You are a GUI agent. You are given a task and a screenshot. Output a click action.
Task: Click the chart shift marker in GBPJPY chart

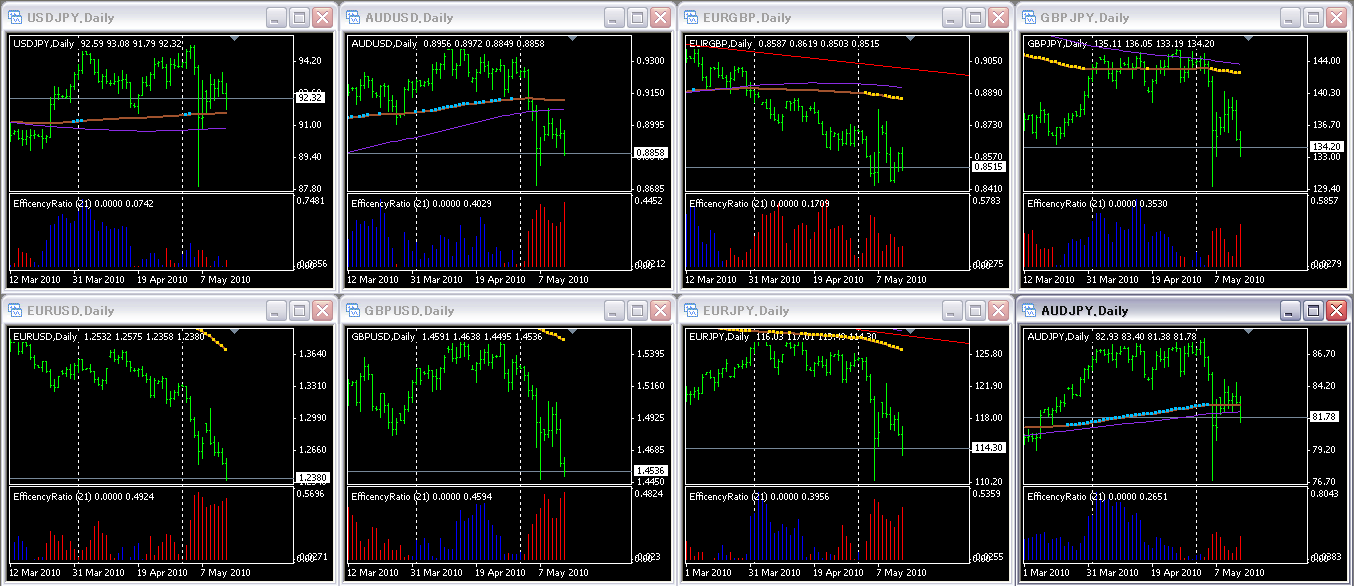pyautogui.click(x=1248, y=39)
